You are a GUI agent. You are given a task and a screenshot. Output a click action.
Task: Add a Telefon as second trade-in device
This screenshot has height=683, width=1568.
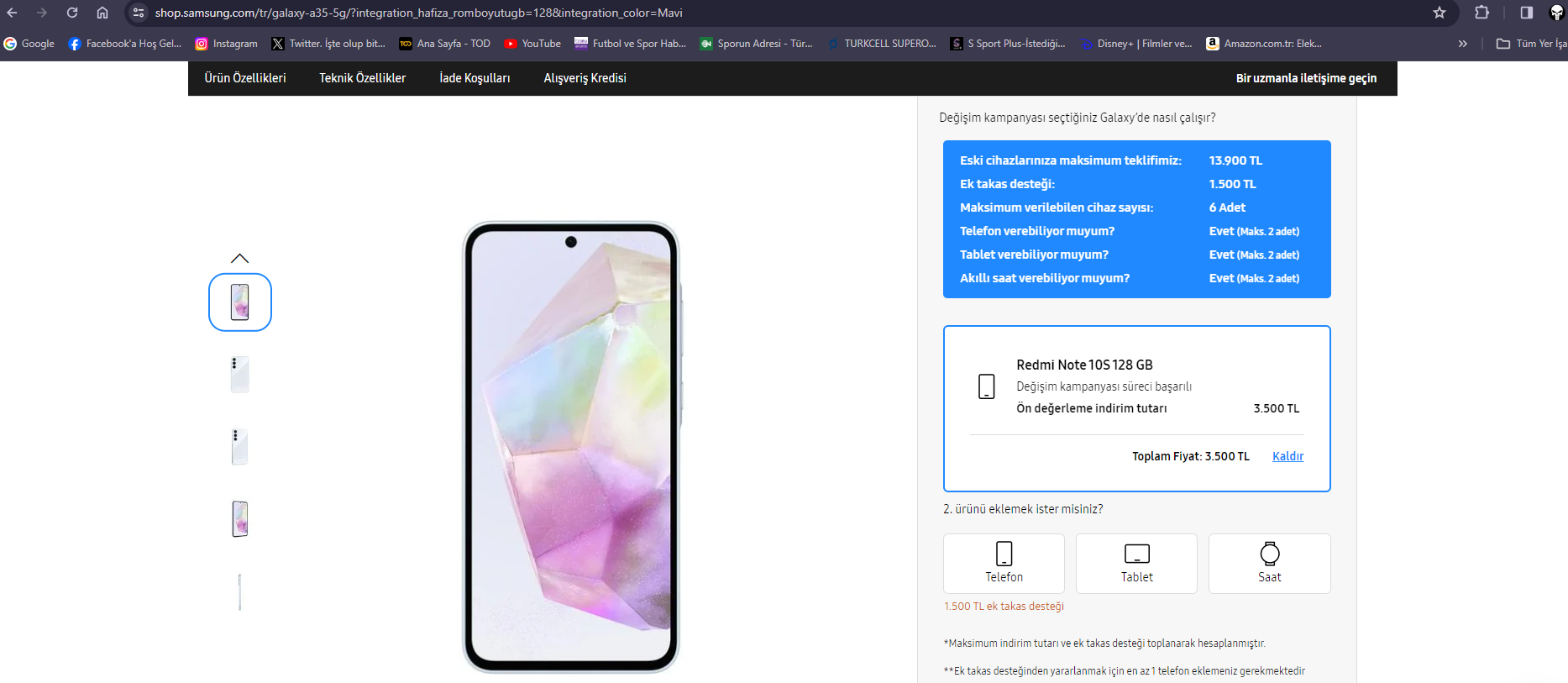click(1004, 564)
